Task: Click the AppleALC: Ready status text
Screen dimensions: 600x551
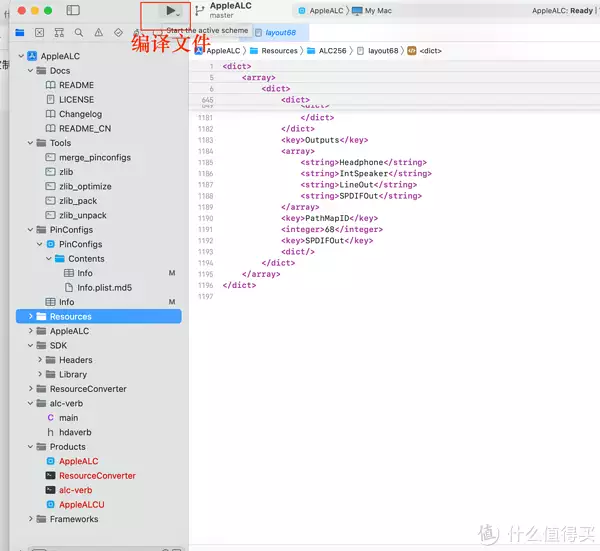Action: coord(562,11)
